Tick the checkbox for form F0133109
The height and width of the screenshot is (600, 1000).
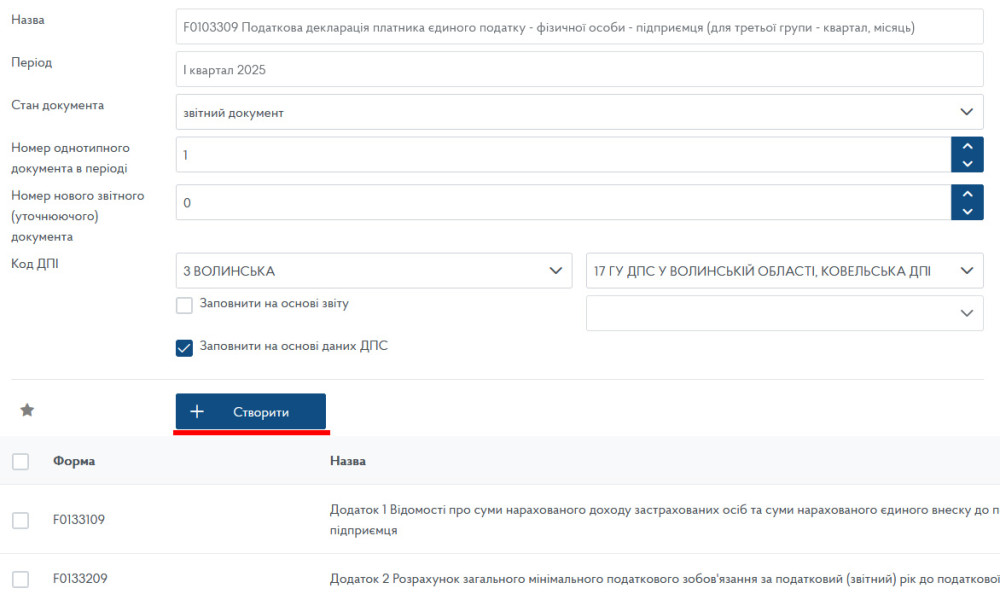[x=20, y=520]
